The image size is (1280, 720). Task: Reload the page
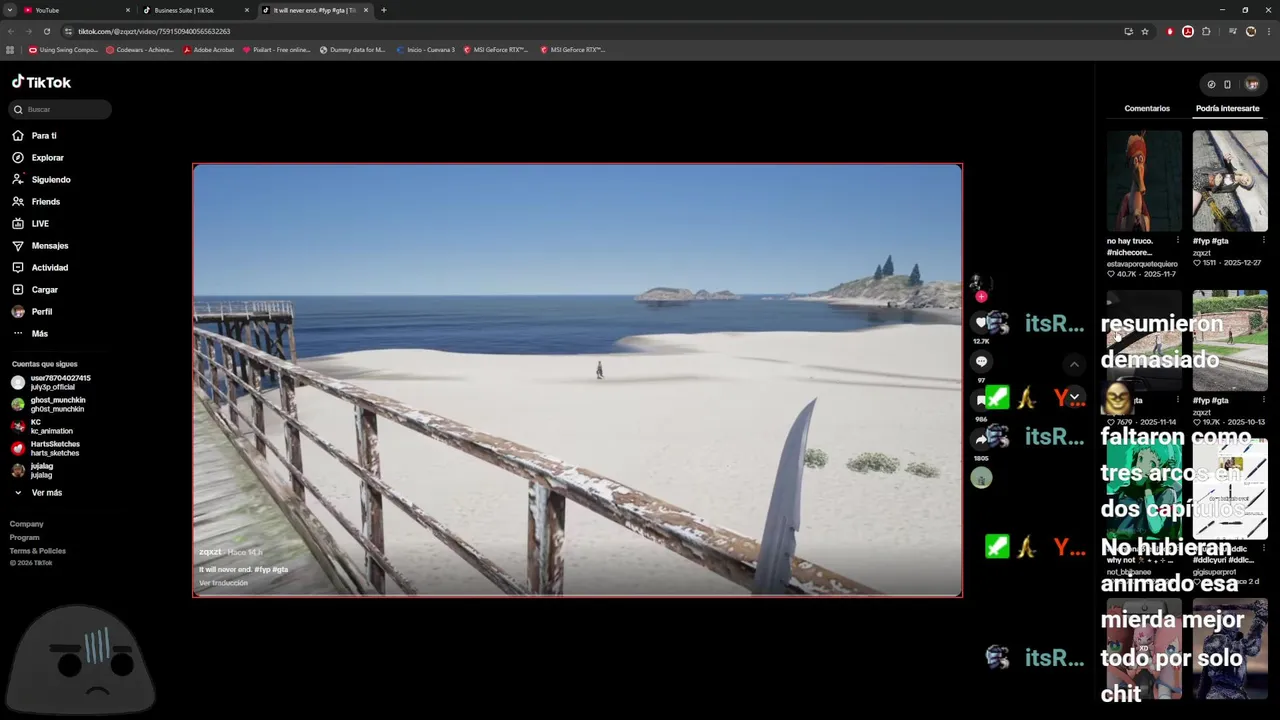46,31
